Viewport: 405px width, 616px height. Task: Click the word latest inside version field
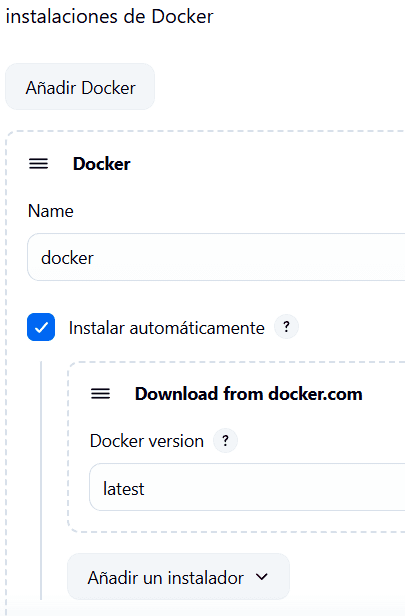click(x=124, y=489)
